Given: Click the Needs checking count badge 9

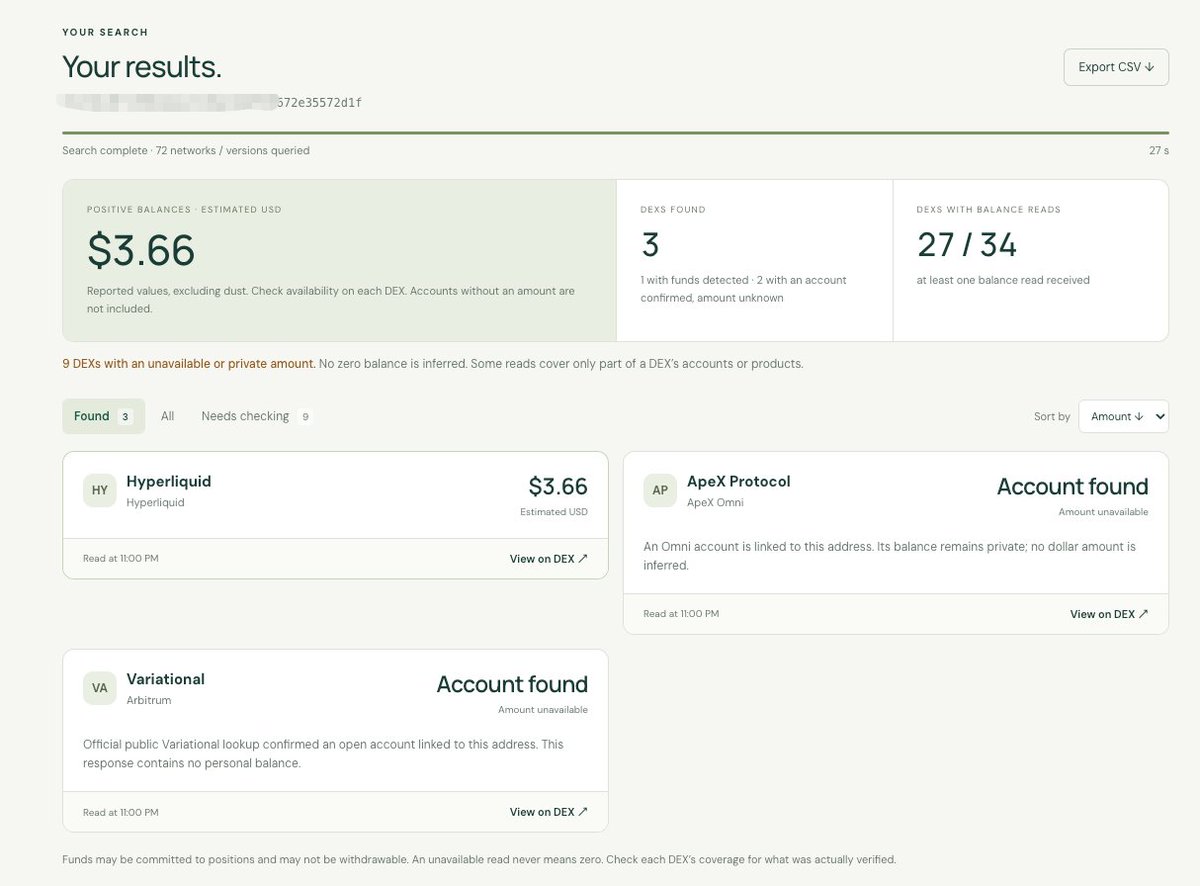Looking at the screenshot, I should point(305,417).
